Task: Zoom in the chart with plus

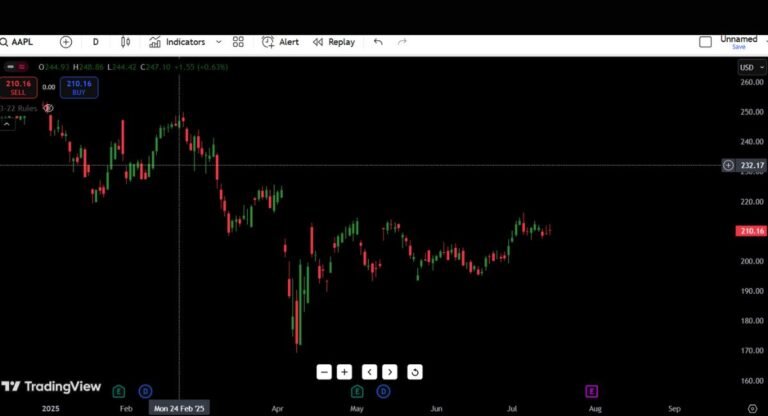Action: pyautogui.click(x=344, y=372)
